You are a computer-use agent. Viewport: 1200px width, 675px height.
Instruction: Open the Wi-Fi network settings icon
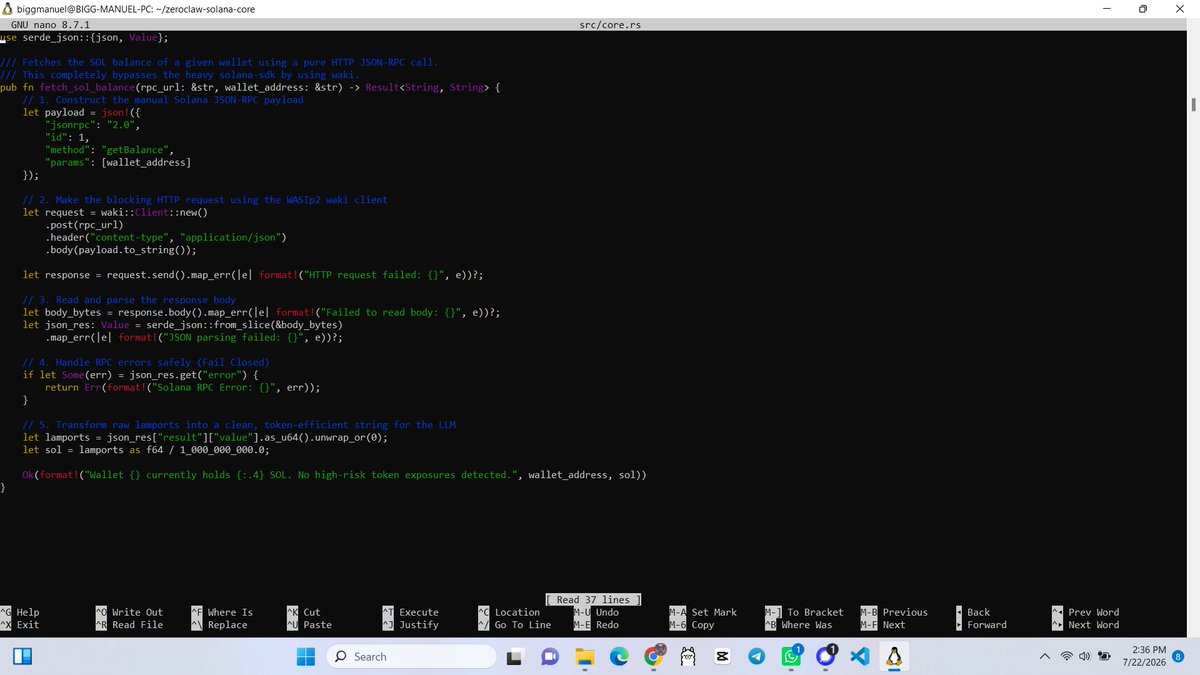(x=1067, y=657)
